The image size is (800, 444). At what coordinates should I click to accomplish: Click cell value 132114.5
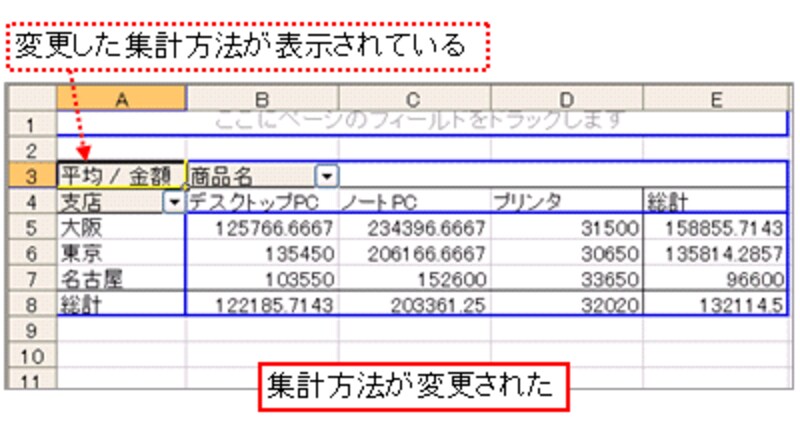coord(716,305)
